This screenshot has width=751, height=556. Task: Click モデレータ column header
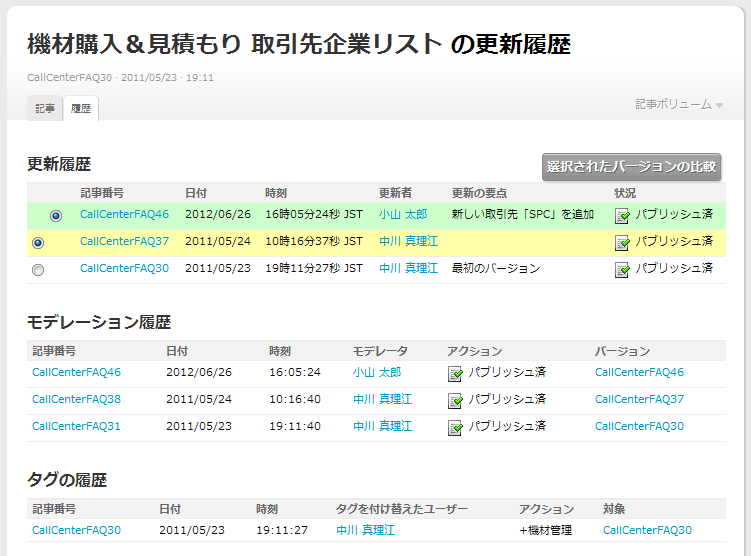click(380, 351)
